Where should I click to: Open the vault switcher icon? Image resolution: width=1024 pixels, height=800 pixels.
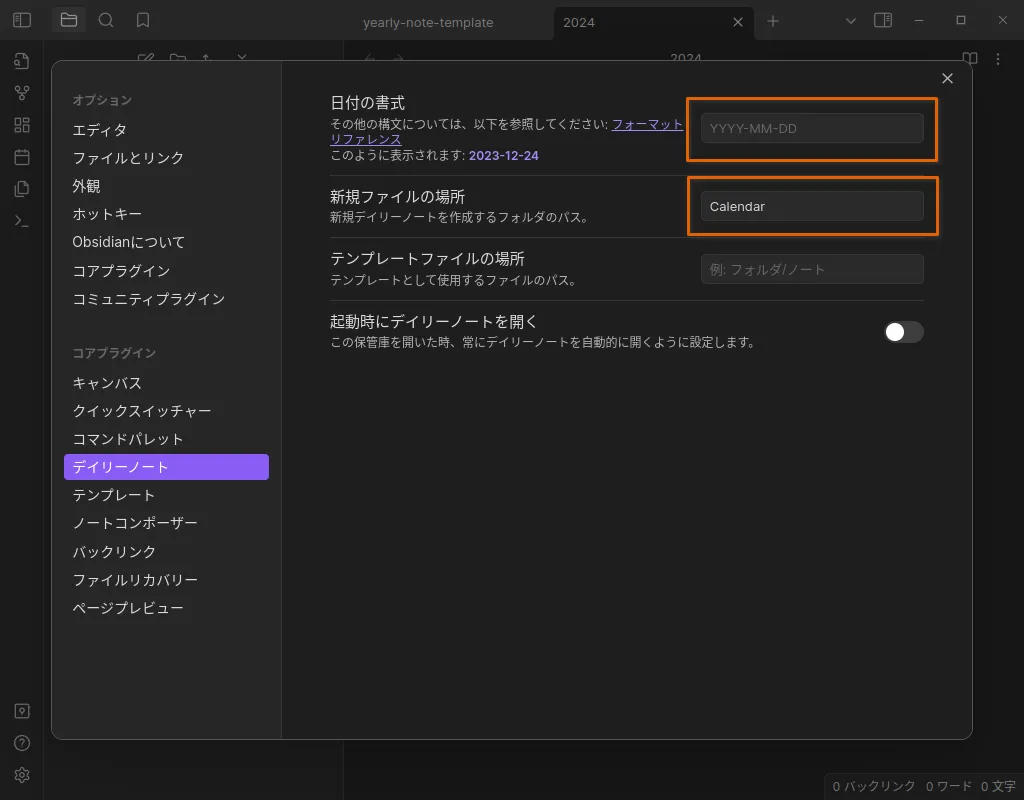pyautogui.click(x=22, y=711)
